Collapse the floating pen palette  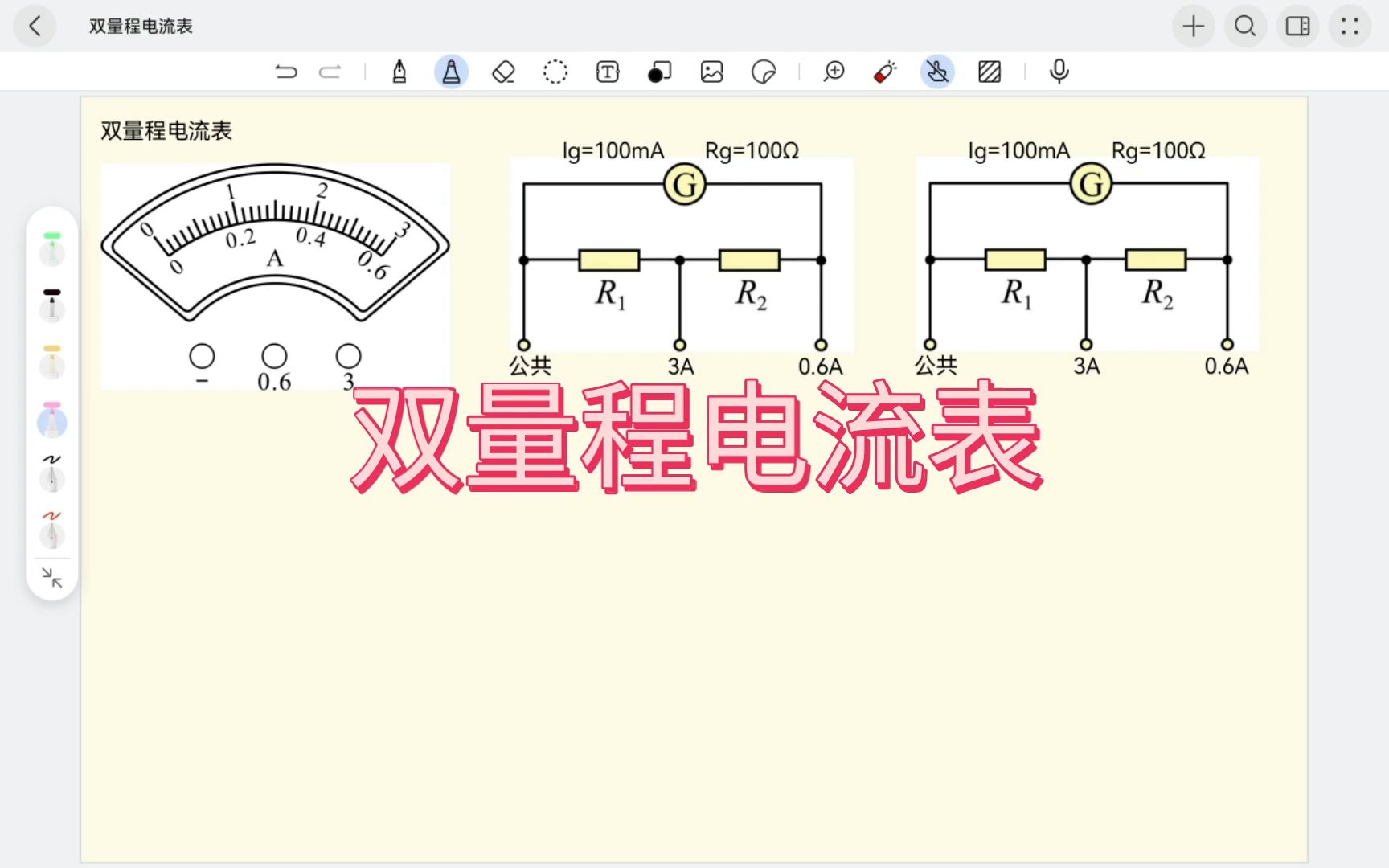[52, 577]
